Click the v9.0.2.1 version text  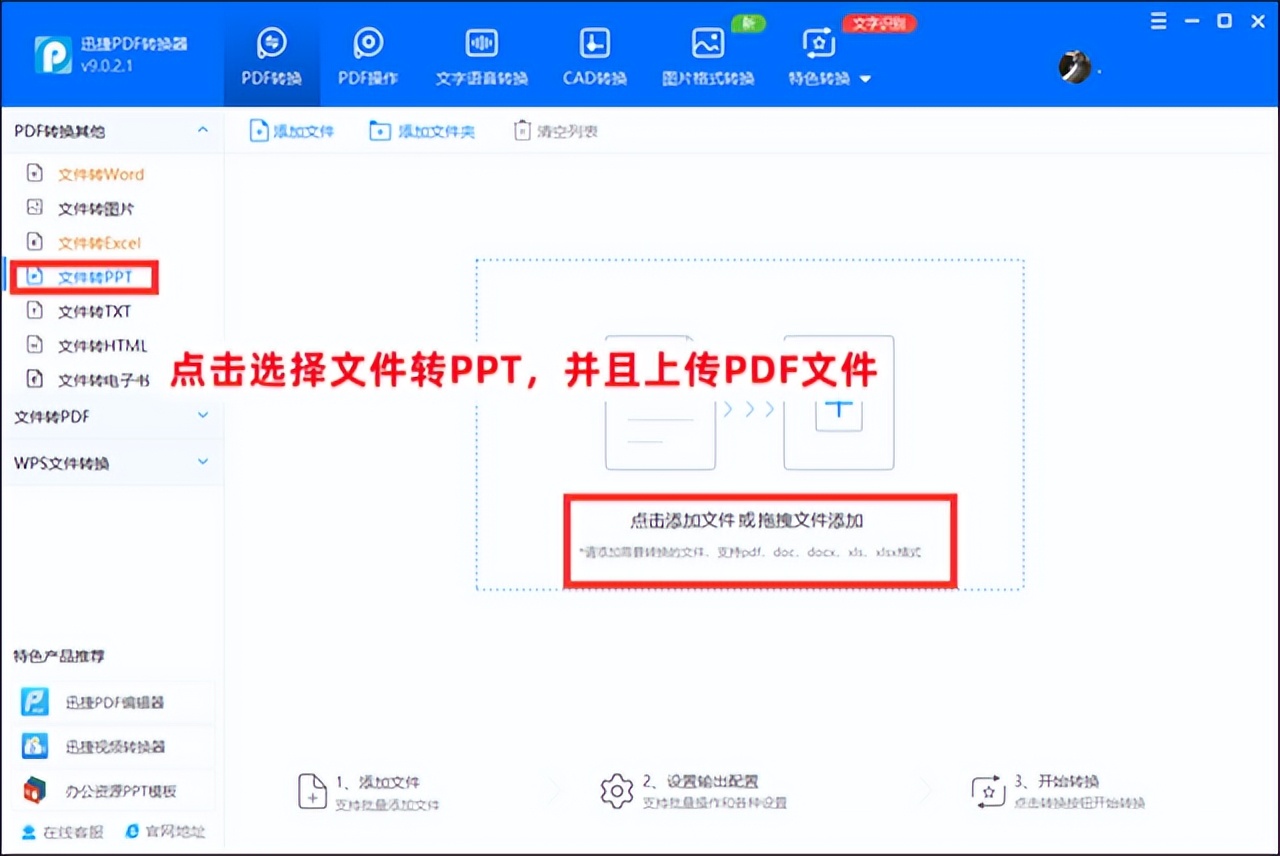tap(107, 66)
